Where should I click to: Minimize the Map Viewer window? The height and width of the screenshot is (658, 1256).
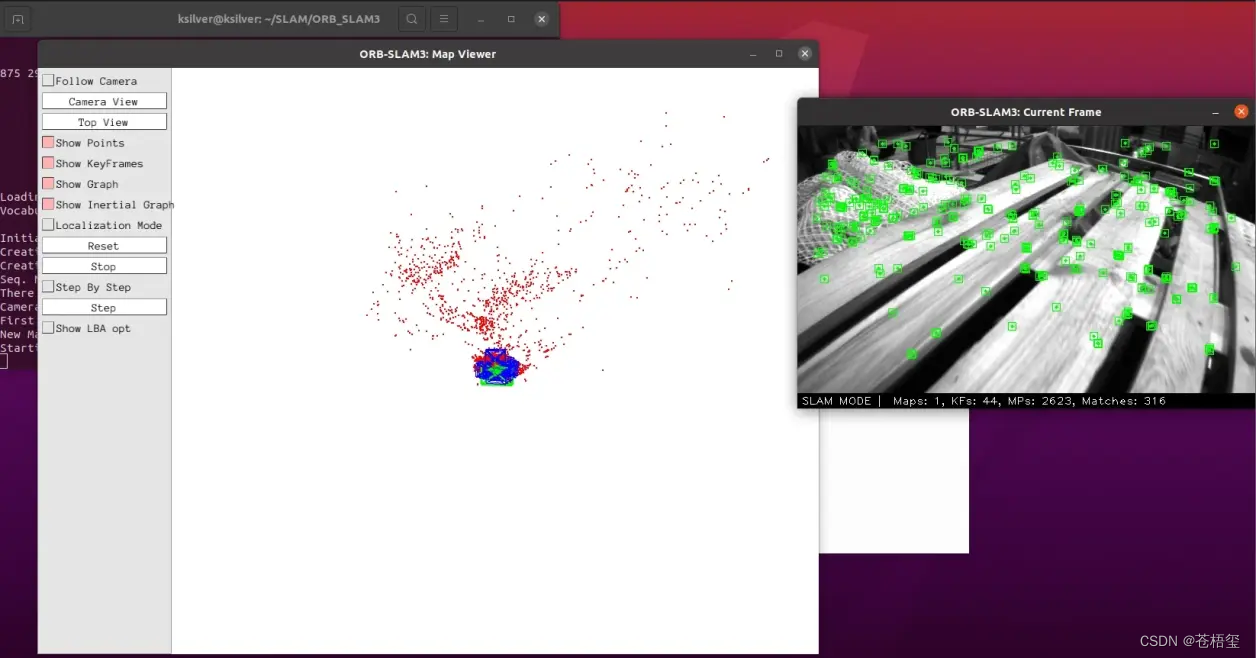pyautogui.click(x=751, y=54)
